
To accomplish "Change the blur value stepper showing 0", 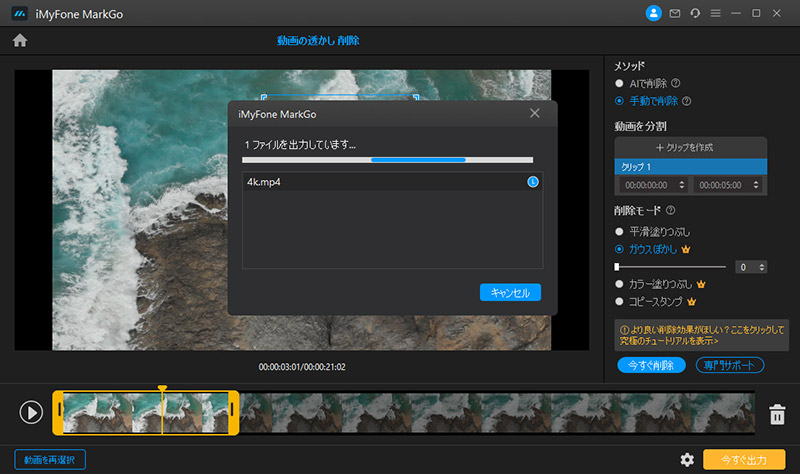I will point(763,267).
